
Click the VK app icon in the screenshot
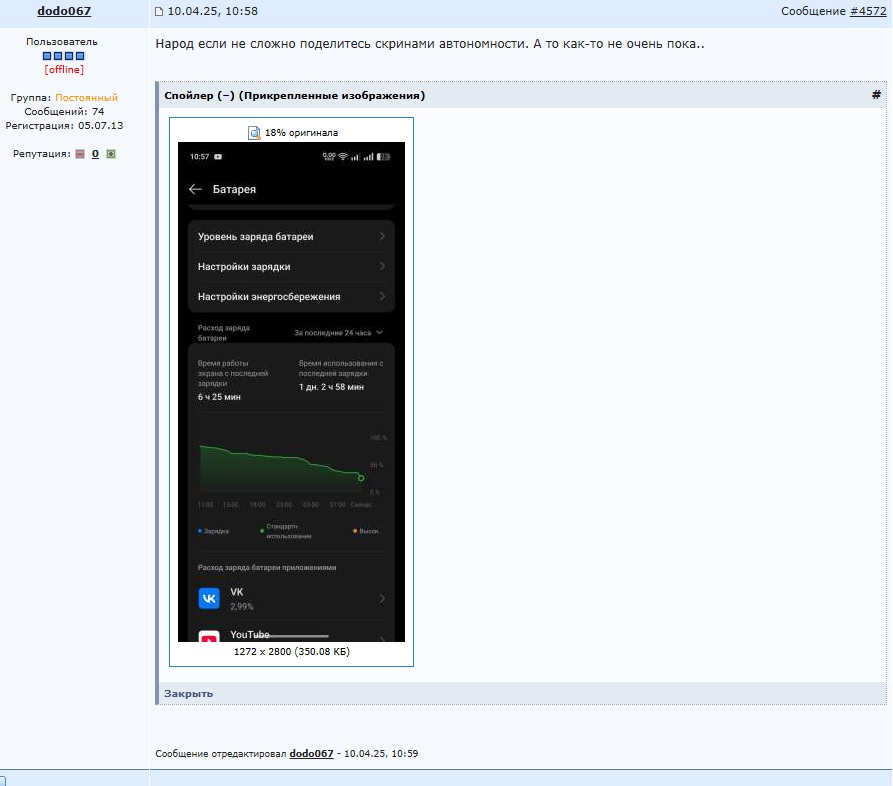click(209, 599)
